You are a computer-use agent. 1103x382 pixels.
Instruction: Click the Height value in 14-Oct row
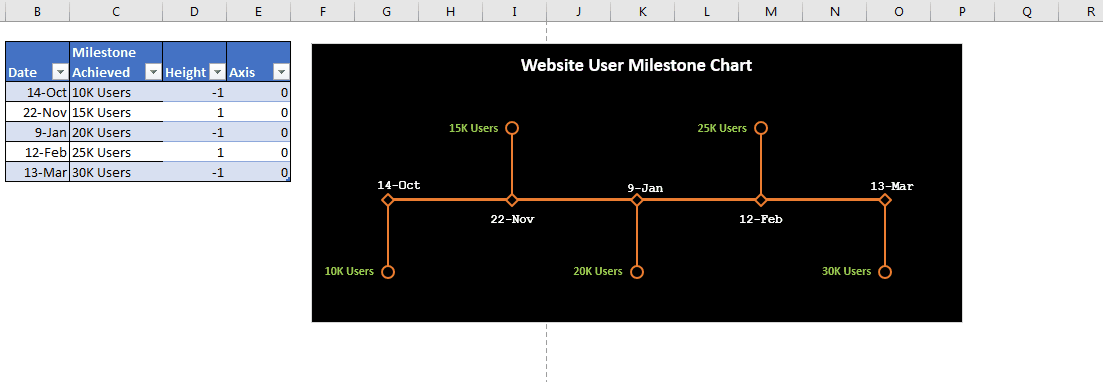(195, 92)
